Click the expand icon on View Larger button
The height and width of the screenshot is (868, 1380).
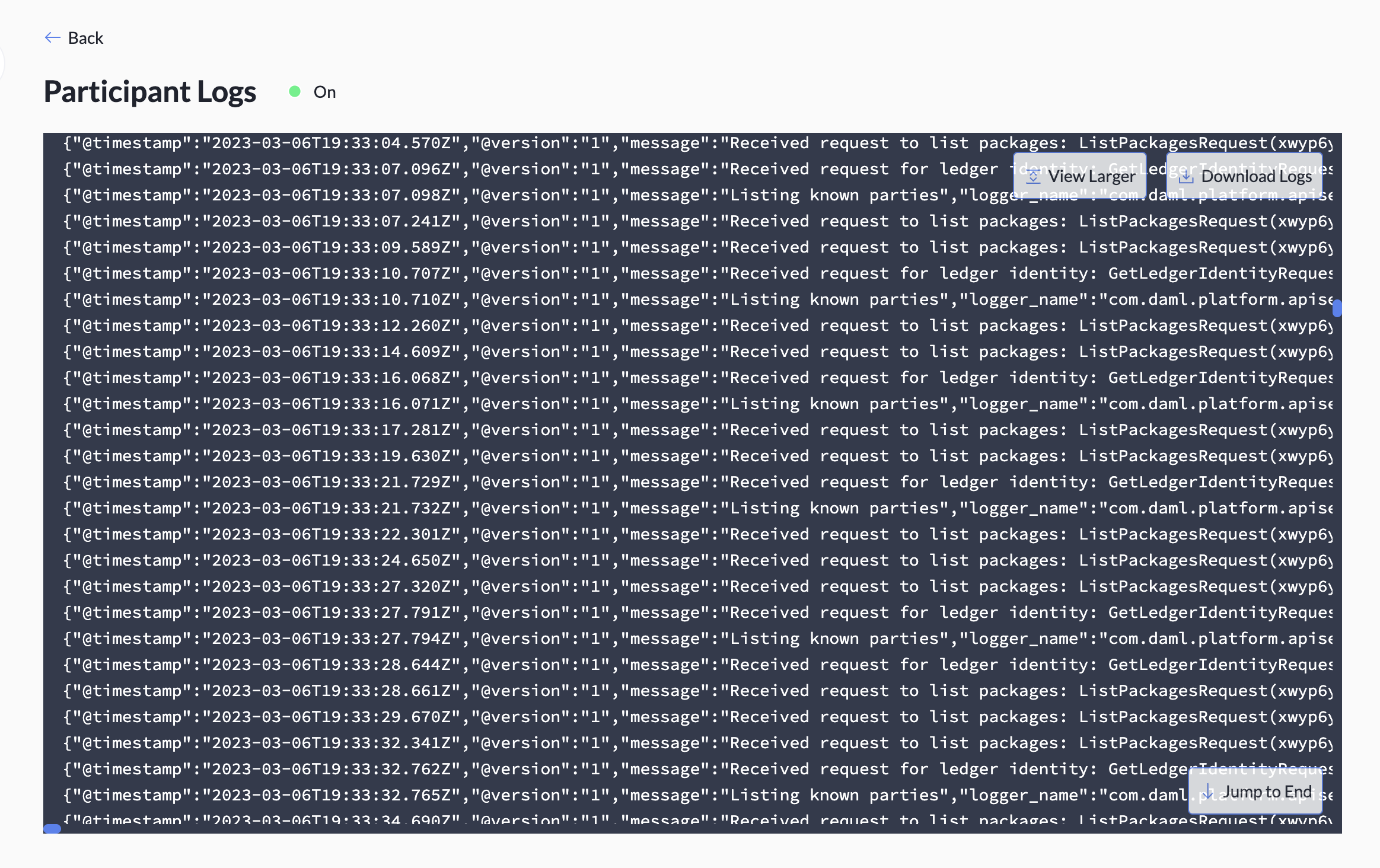pos(1034,175)
